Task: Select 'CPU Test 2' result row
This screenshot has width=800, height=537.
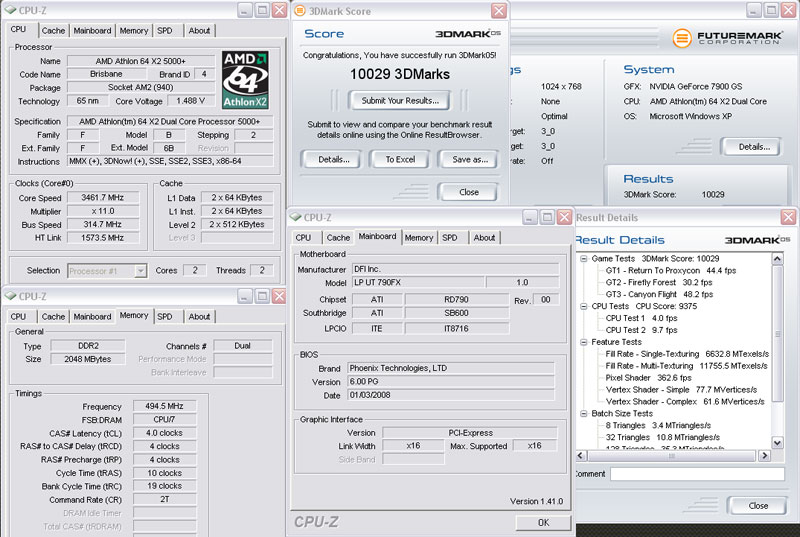Action: (x=641, y=330)
